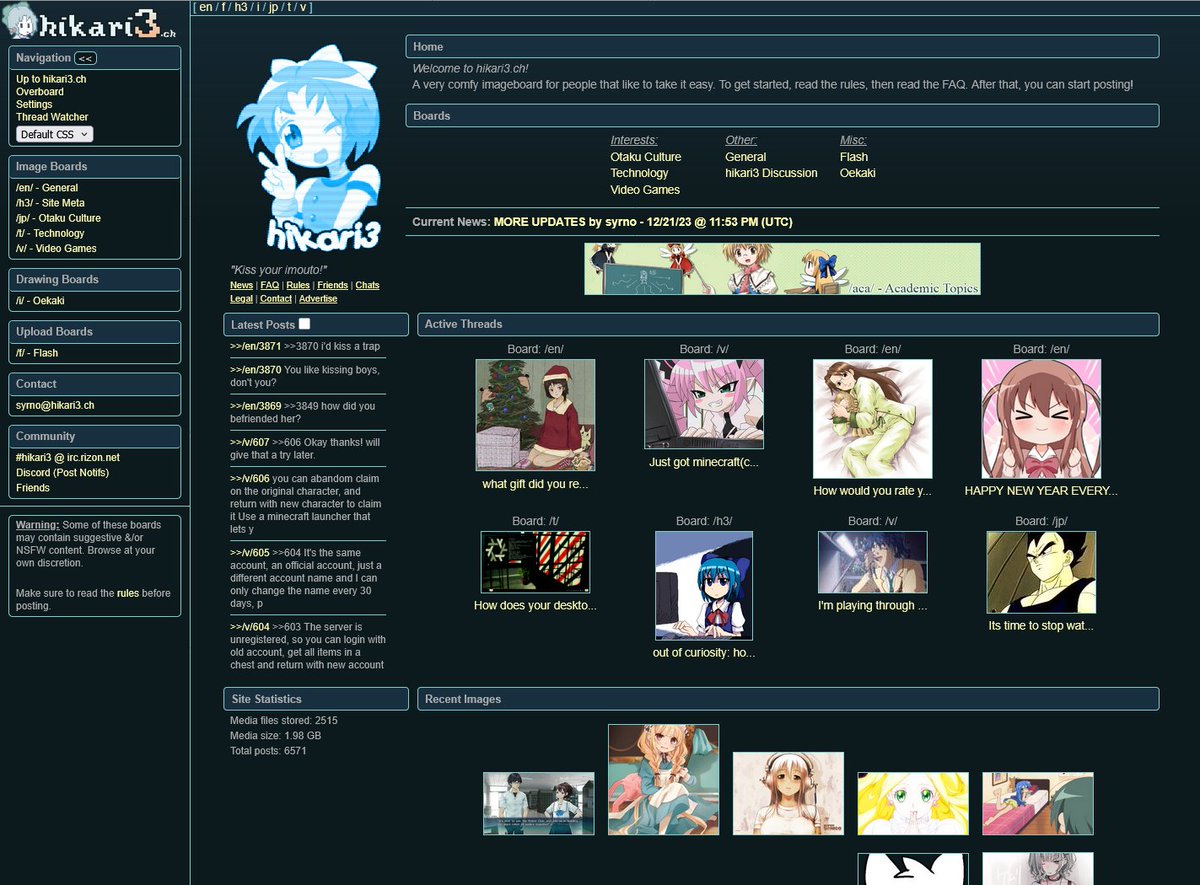Viewport: 1200px width, 885px height.
Task: Open the /v/ - Video Games board in sidebar
Action: (x=56, y=249)
